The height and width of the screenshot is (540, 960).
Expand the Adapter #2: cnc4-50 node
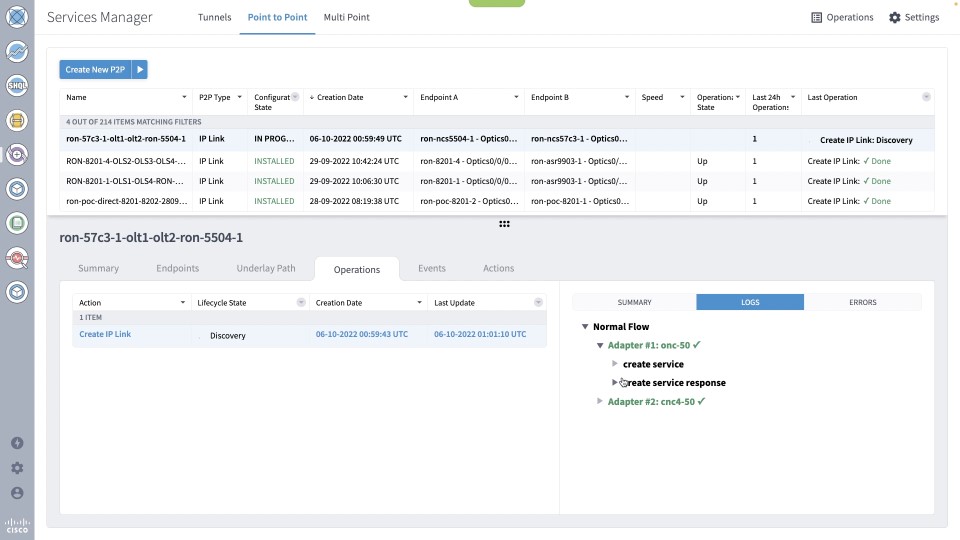[600, 402]
